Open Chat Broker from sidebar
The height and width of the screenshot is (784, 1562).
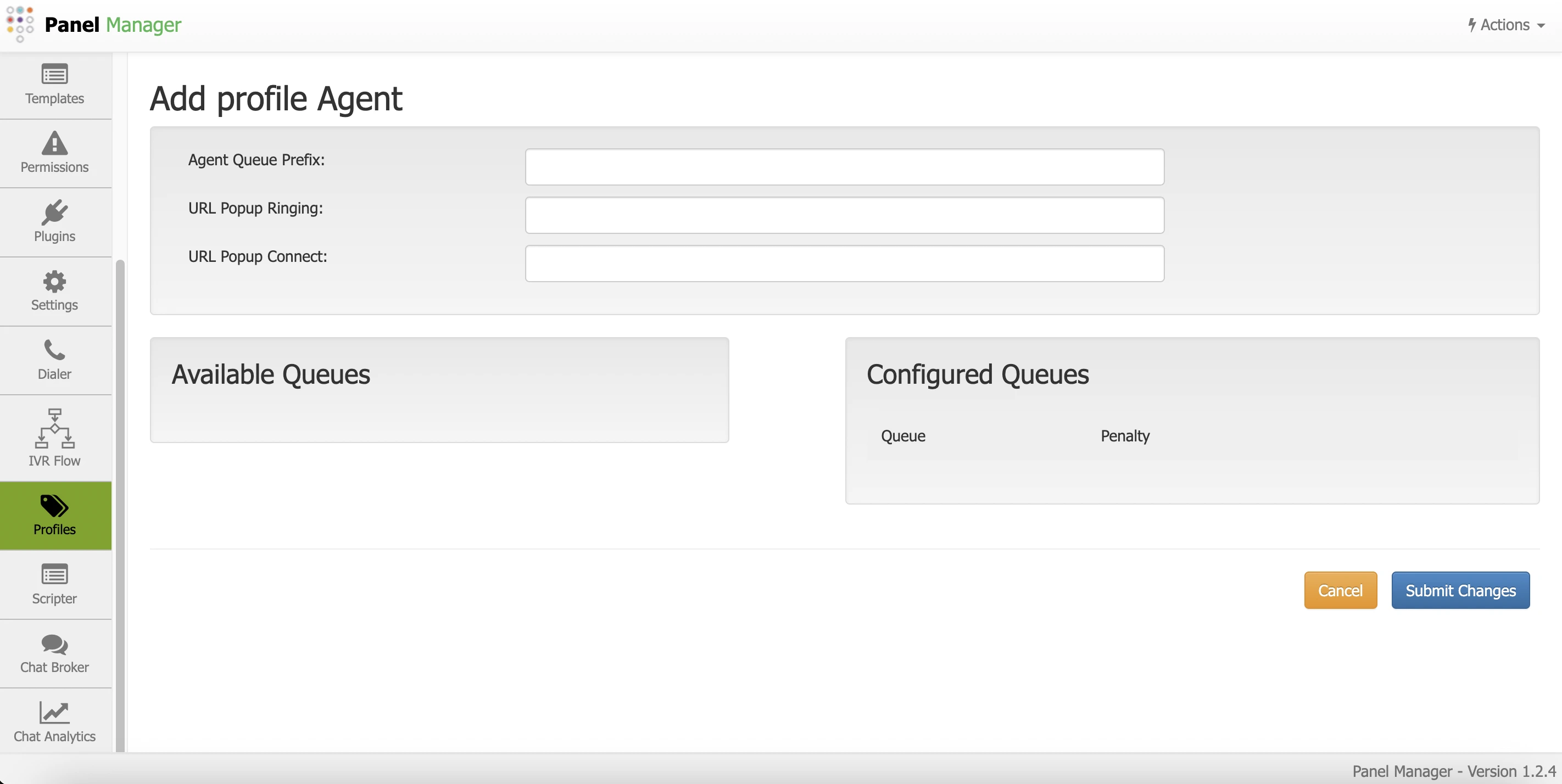tap(54, 654)
